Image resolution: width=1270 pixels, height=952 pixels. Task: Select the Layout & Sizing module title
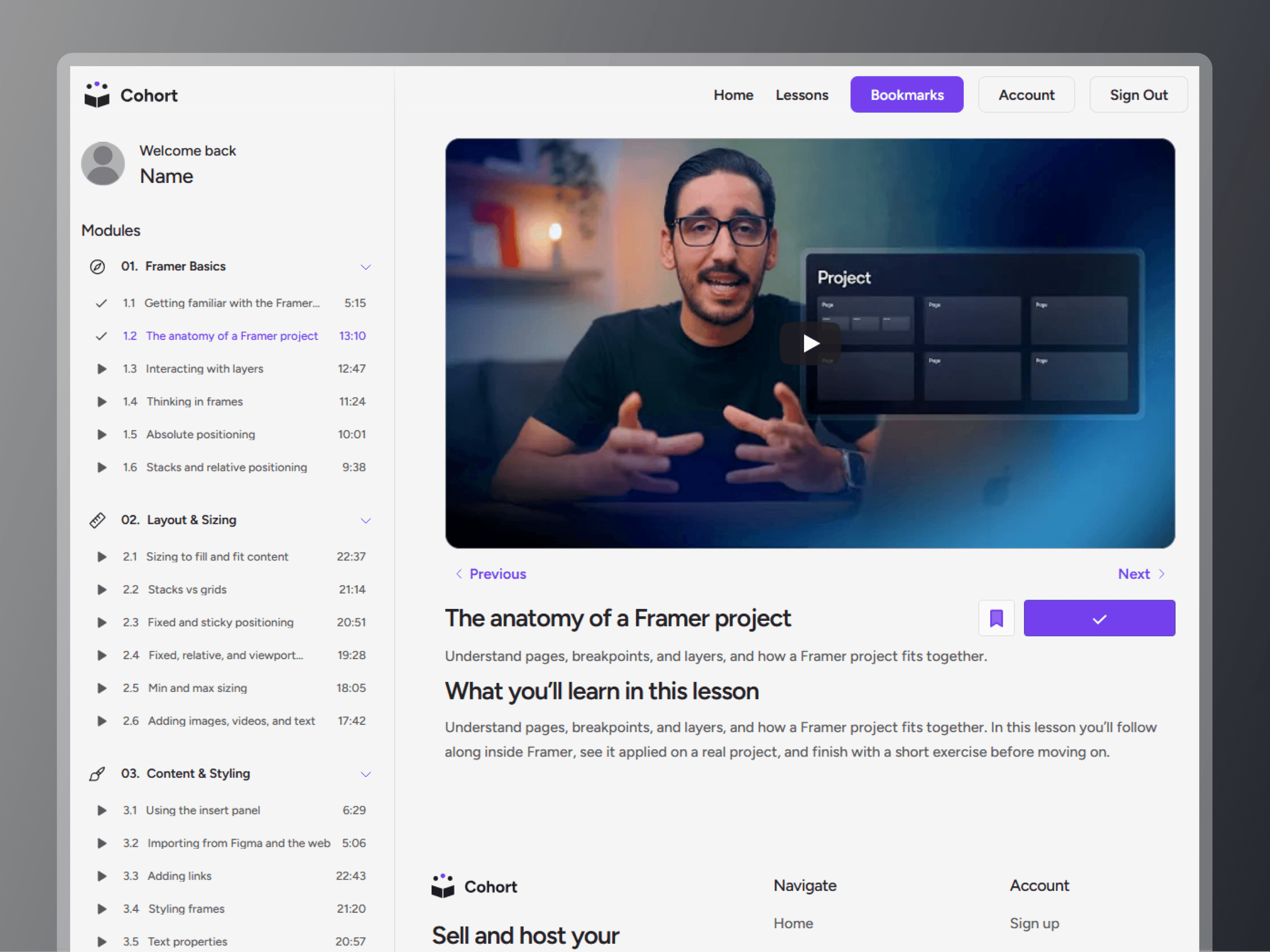192,520
